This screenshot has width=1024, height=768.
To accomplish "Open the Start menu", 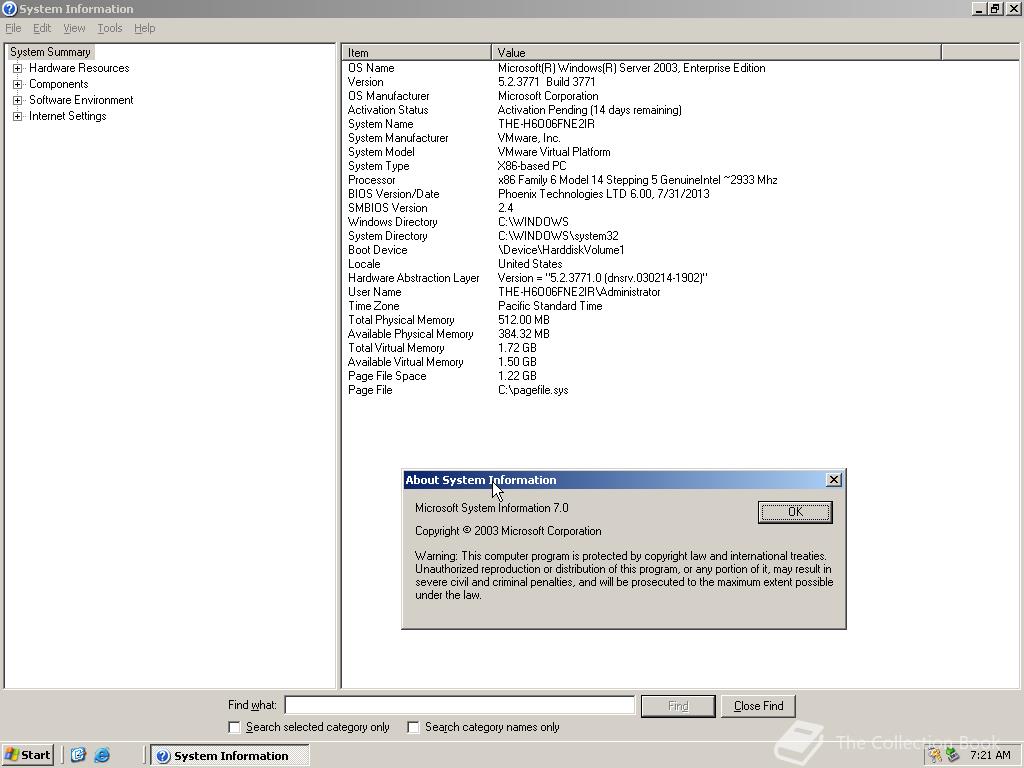I will 27,755.
